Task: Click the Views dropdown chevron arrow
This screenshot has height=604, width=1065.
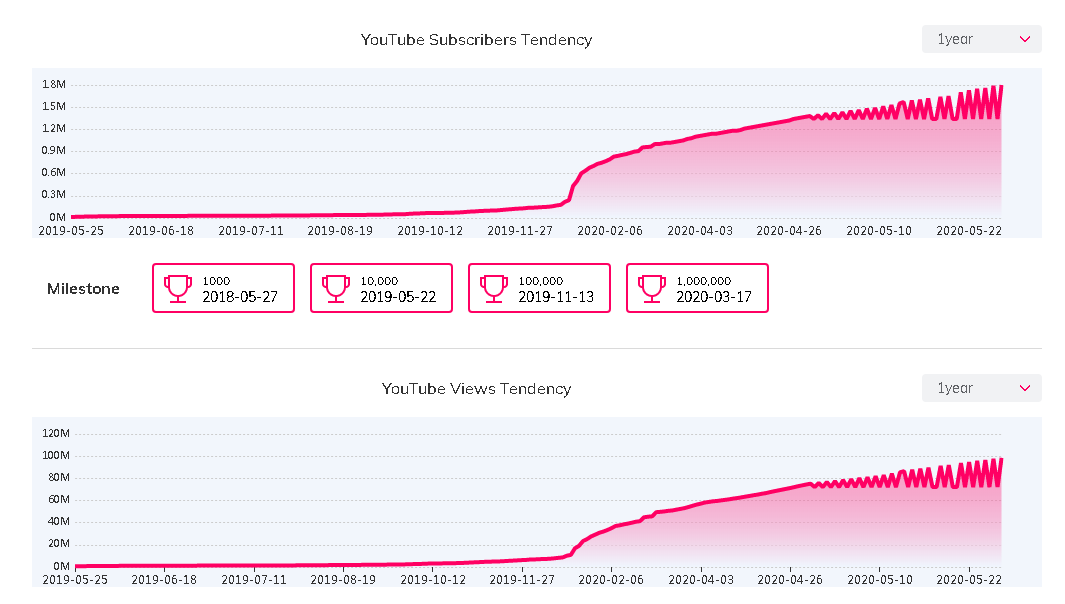Action: click(1025, 388)
